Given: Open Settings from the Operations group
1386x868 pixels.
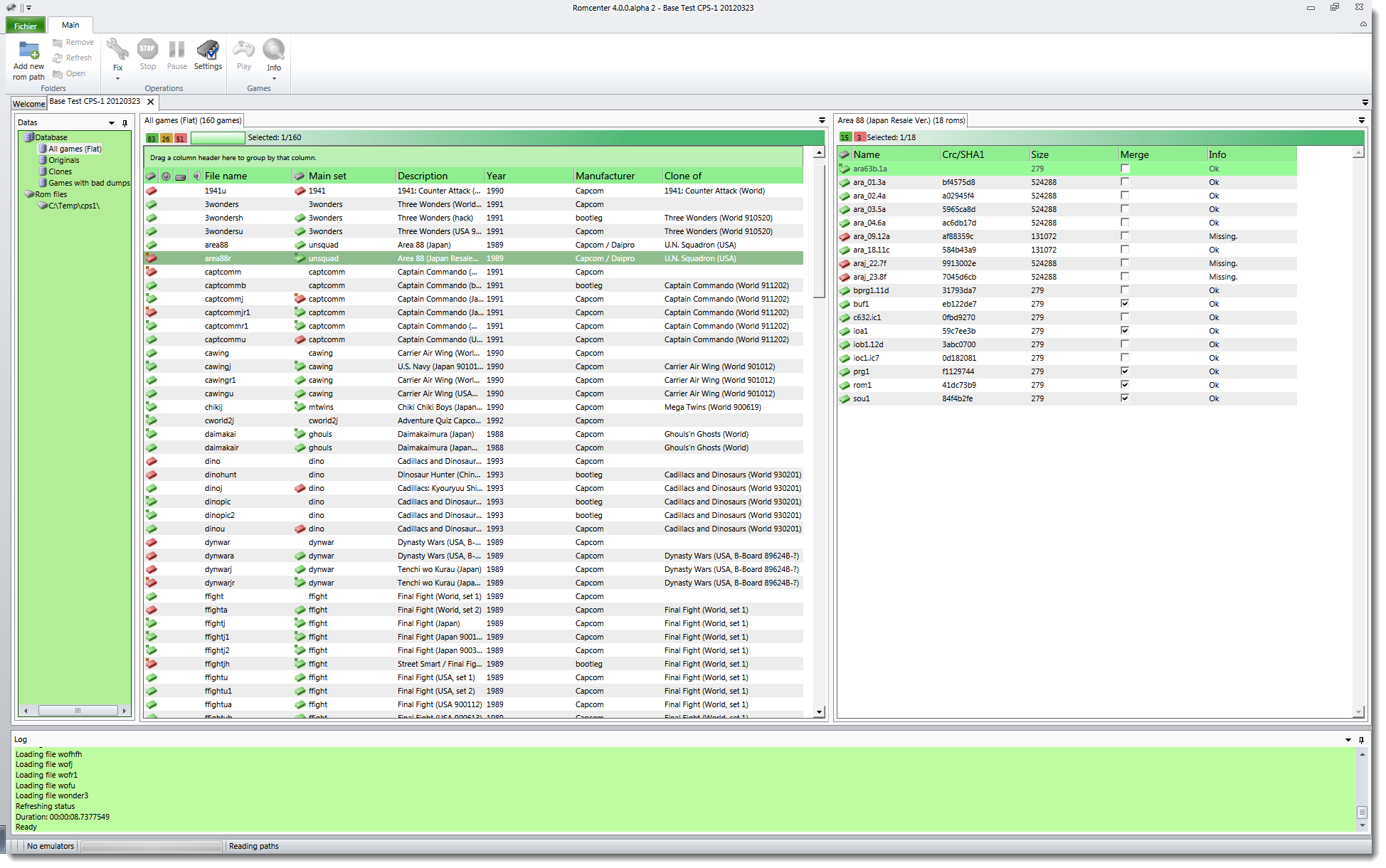Looking at the screenshot, I should point(208,54).
